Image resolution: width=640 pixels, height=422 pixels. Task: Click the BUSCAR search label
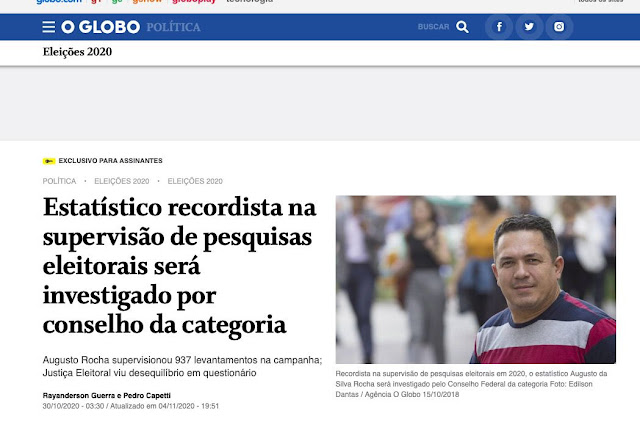(x=433, y=27)
